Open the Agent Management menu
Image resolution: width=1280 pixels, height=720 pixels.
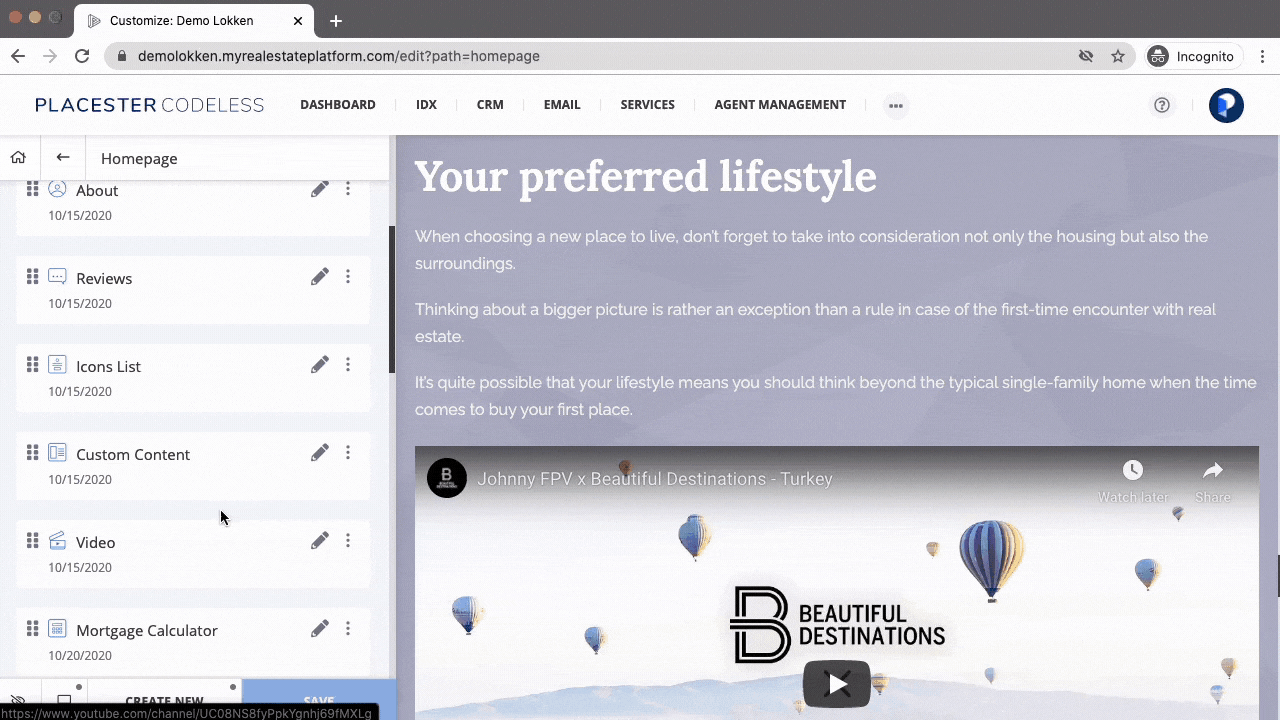[x=780, y=105]
